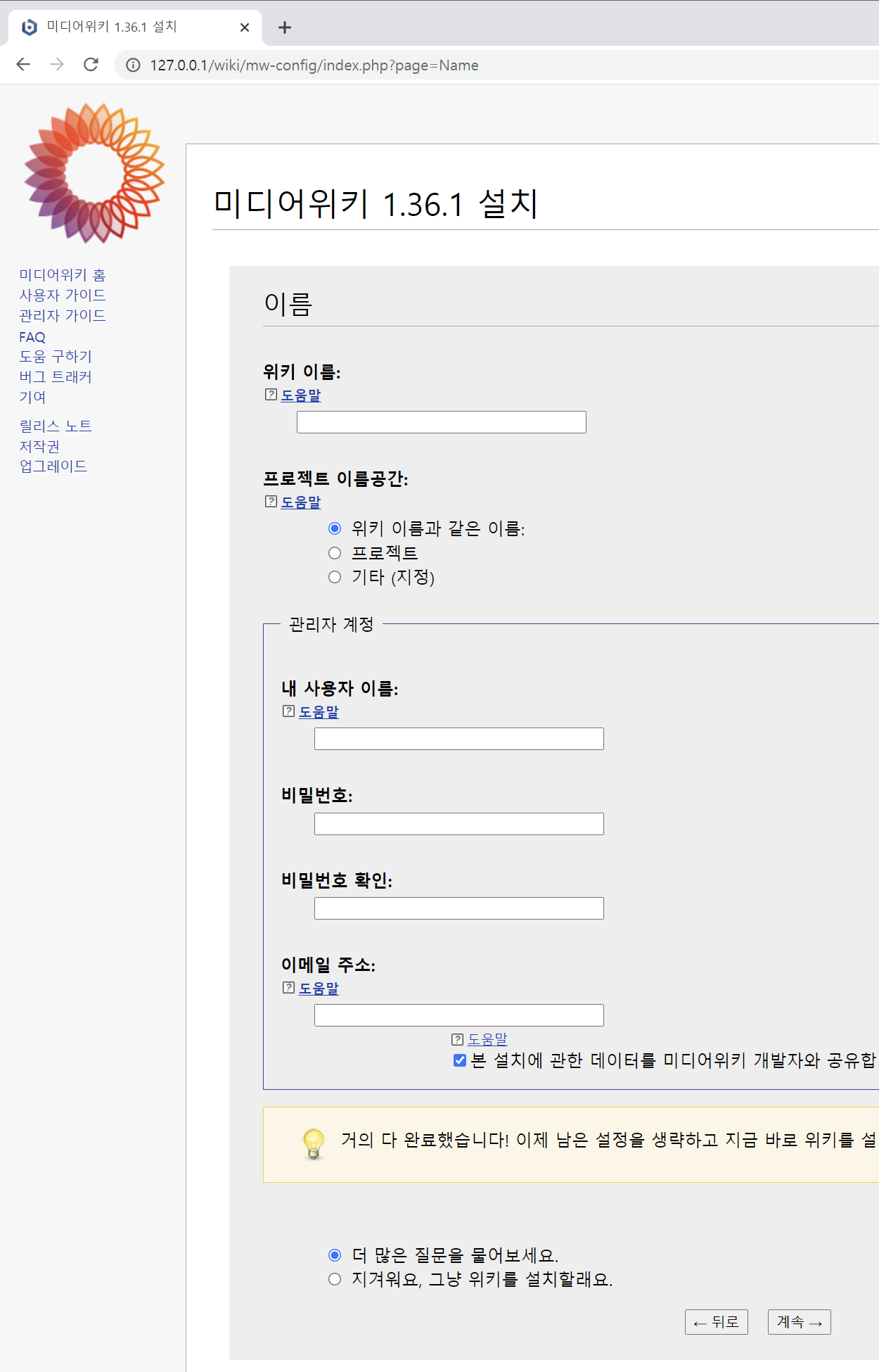Click the browser back arrow icon

coord(23,65)
